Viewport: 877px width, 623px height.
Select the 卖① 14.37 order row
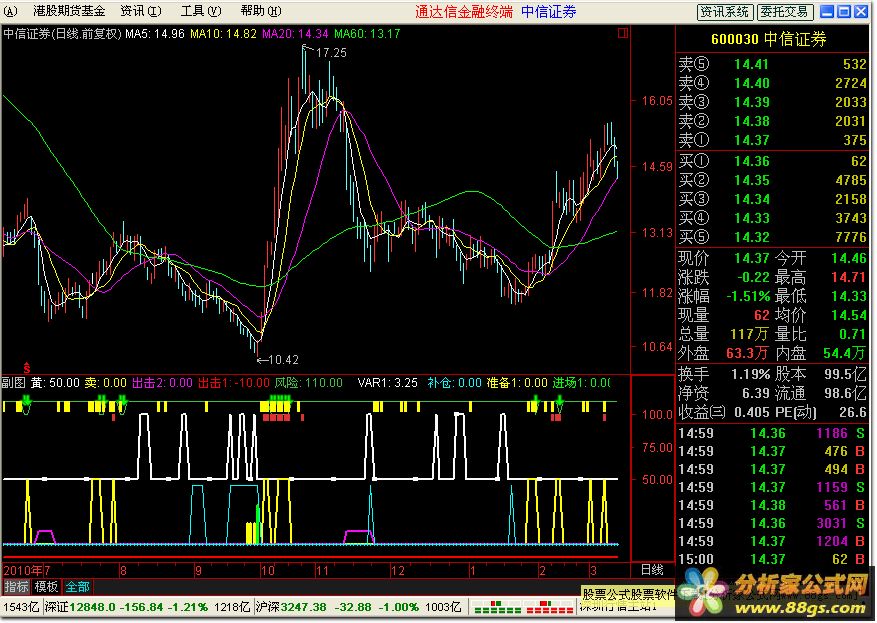(772, 140)
